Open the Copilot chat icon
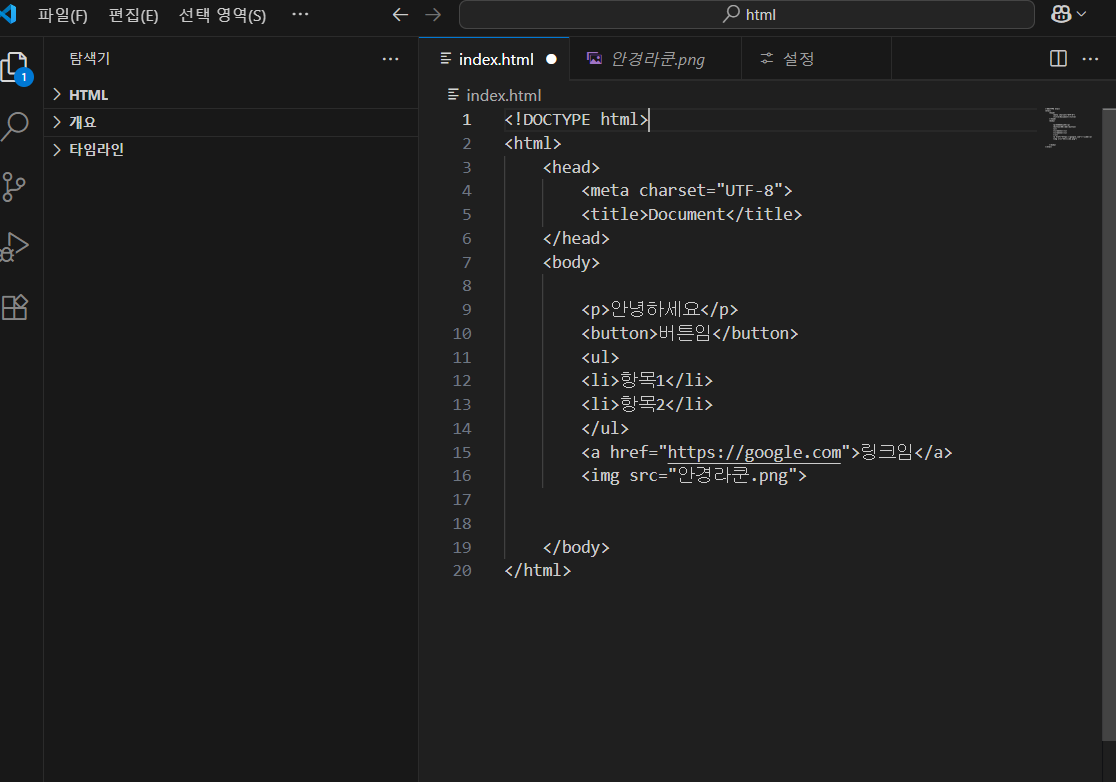Viewport: 1116px width, 782px height. pos(1061,14)
